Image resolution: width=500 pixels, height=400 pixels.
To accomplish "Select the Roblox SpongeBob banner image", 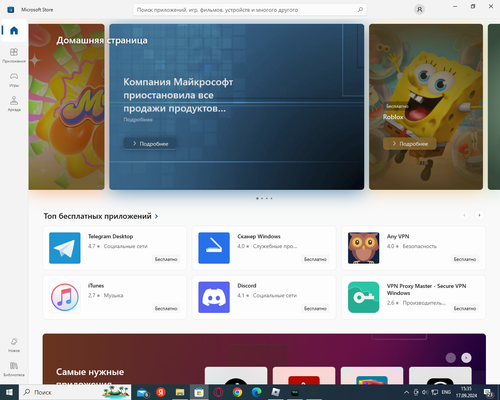I will tap(426, 107).
